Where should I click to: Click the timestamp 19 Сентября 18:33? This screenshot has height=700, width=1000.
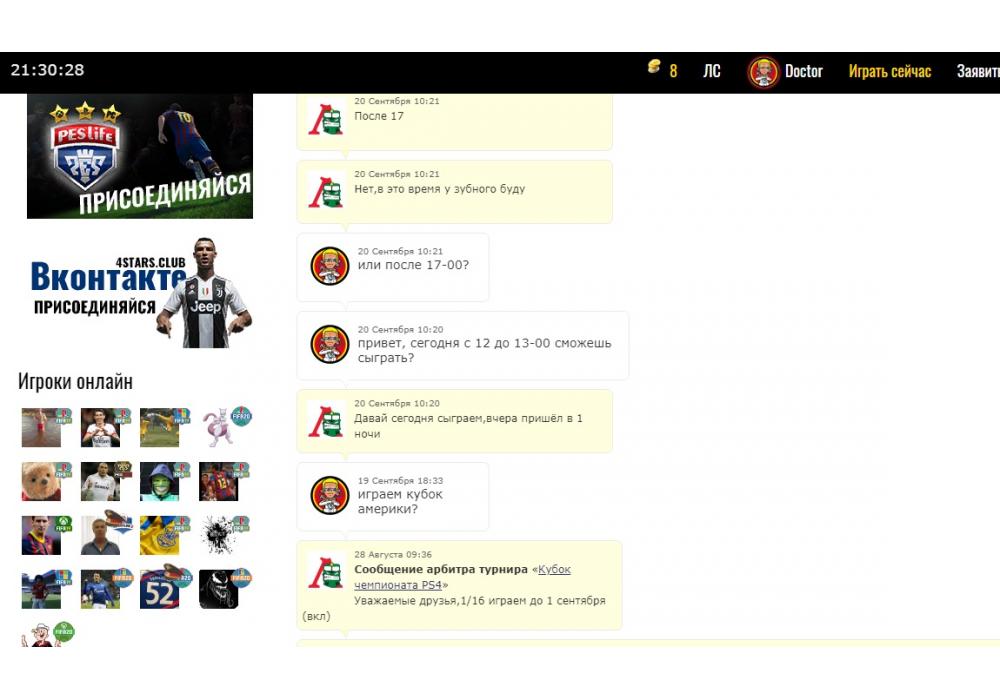[x=401, y=481]
